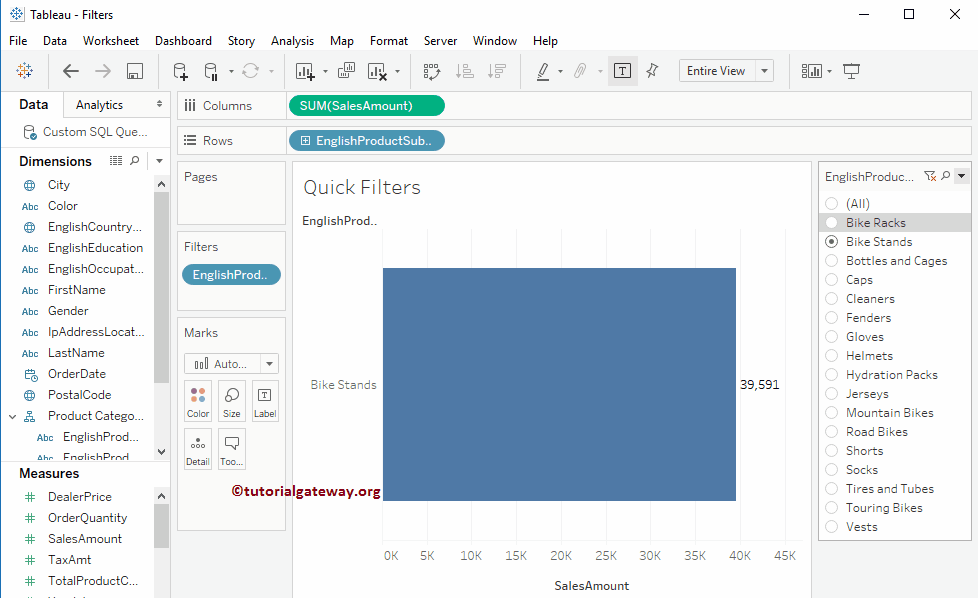Open the Label mark option
Screen dimensions: 978x598
click(x=264, y=400)
